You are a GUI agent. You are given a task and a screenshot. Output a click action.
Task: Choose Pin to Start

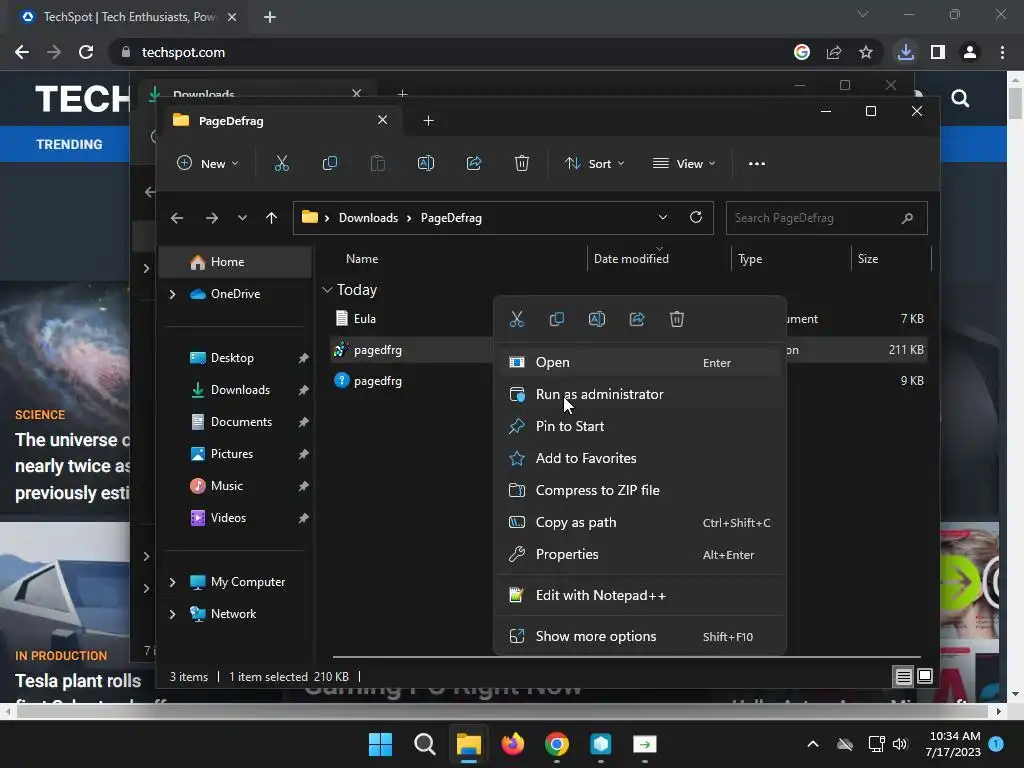(640, 426)
